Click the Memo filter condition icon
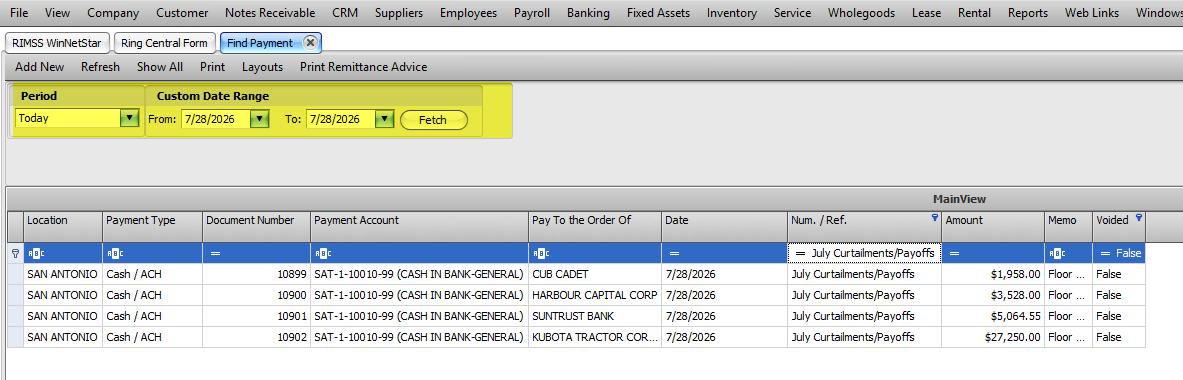Viewport: 1183px width, 380px height. 1056,254
